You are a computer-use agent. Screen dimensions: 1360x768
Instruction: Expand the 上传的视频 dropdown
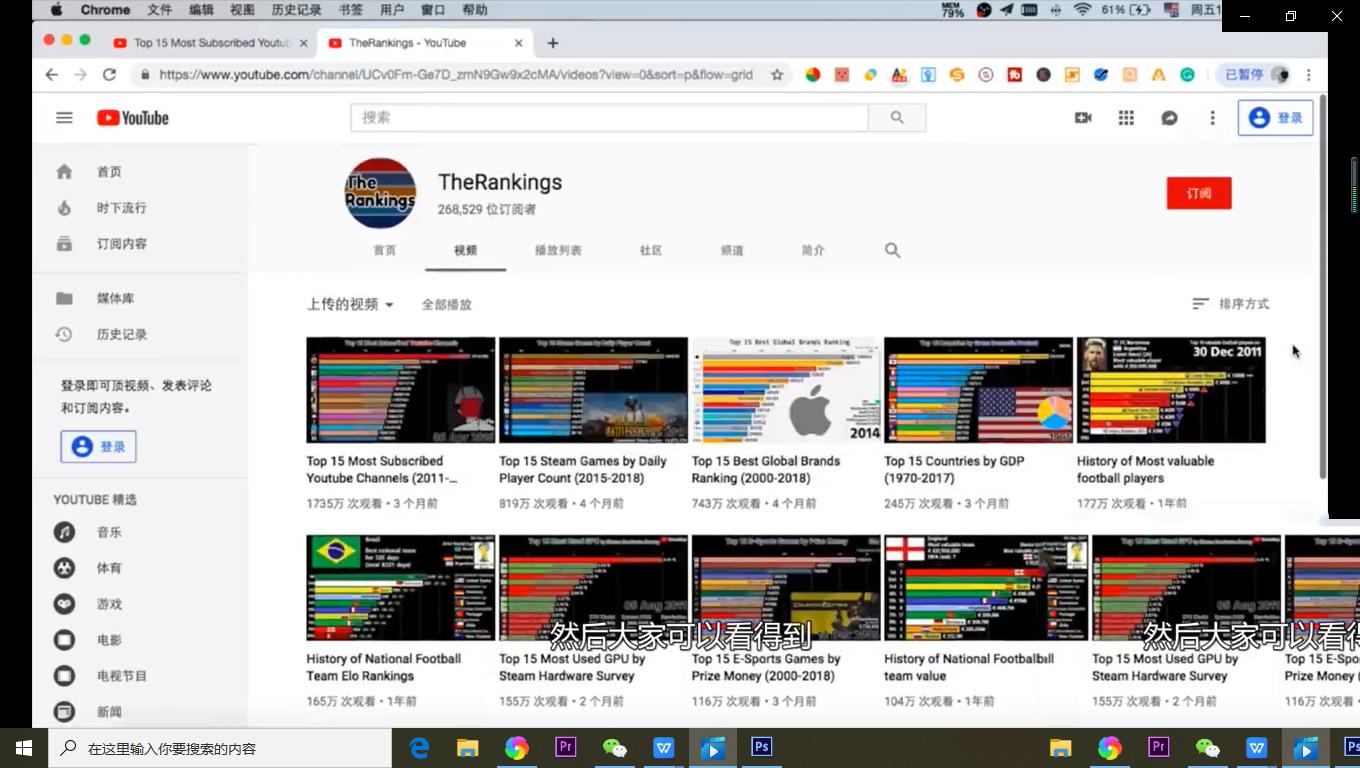(x=350, y=304)
